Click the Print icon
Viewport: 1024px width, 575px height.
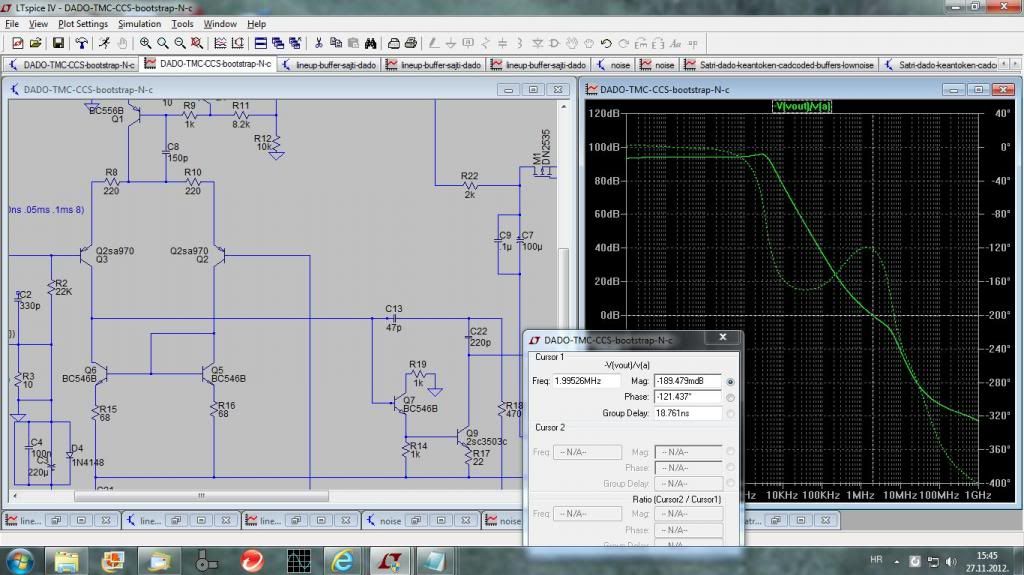tap(411, 43)
